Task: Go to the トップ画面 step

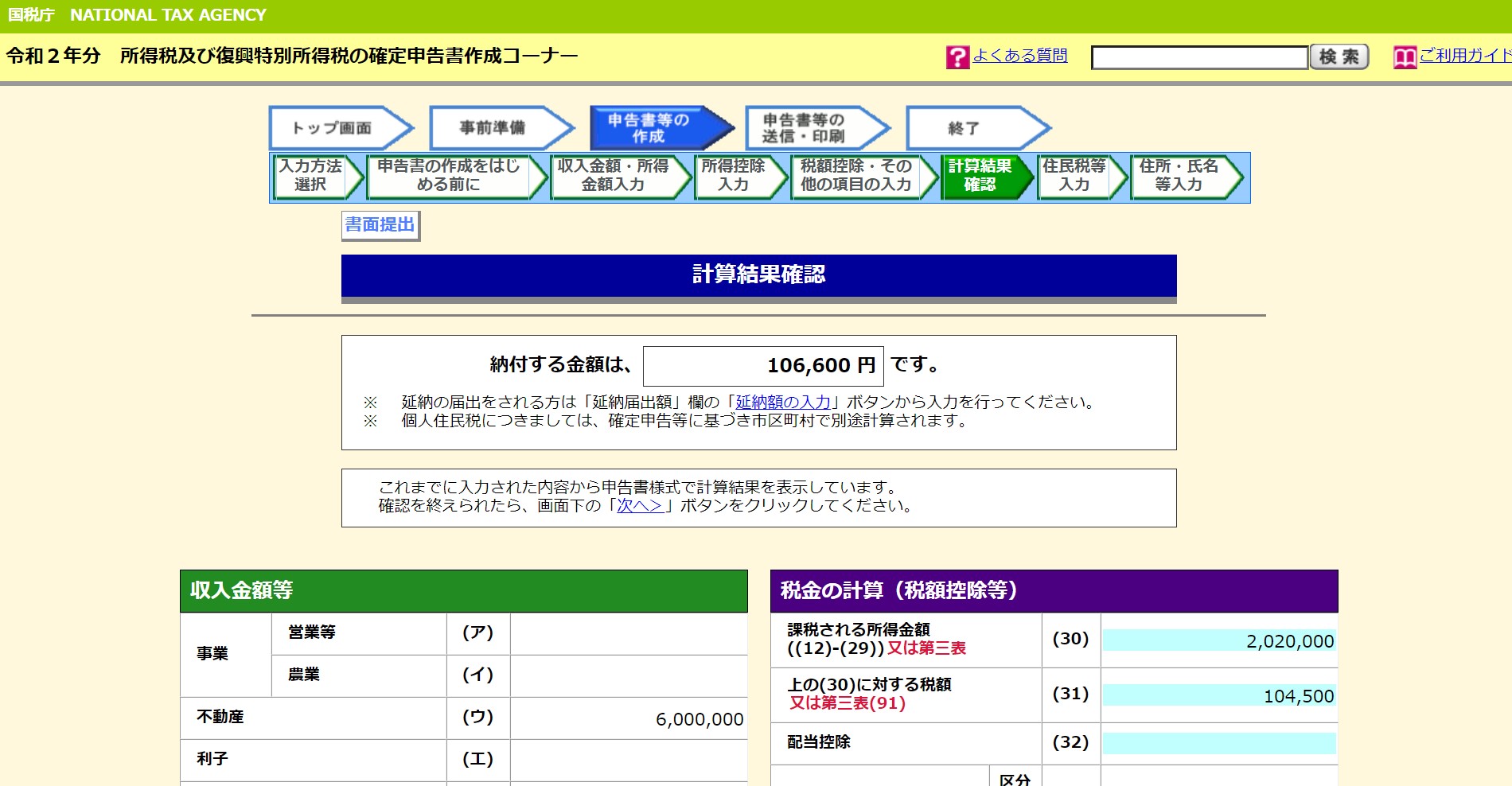Action: coord(333,128)
